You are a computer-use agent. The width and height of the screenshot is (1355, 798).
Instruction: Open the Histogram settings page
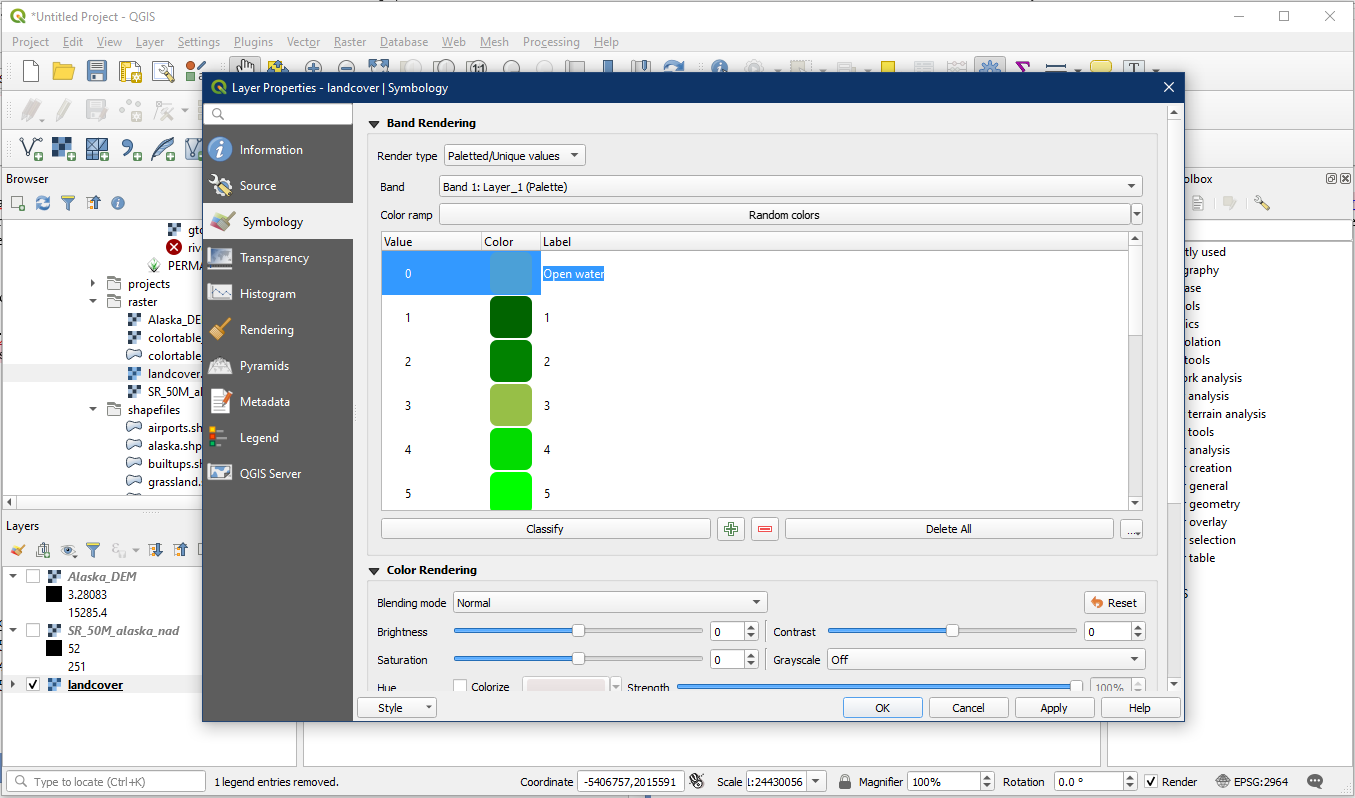(267, 294)
